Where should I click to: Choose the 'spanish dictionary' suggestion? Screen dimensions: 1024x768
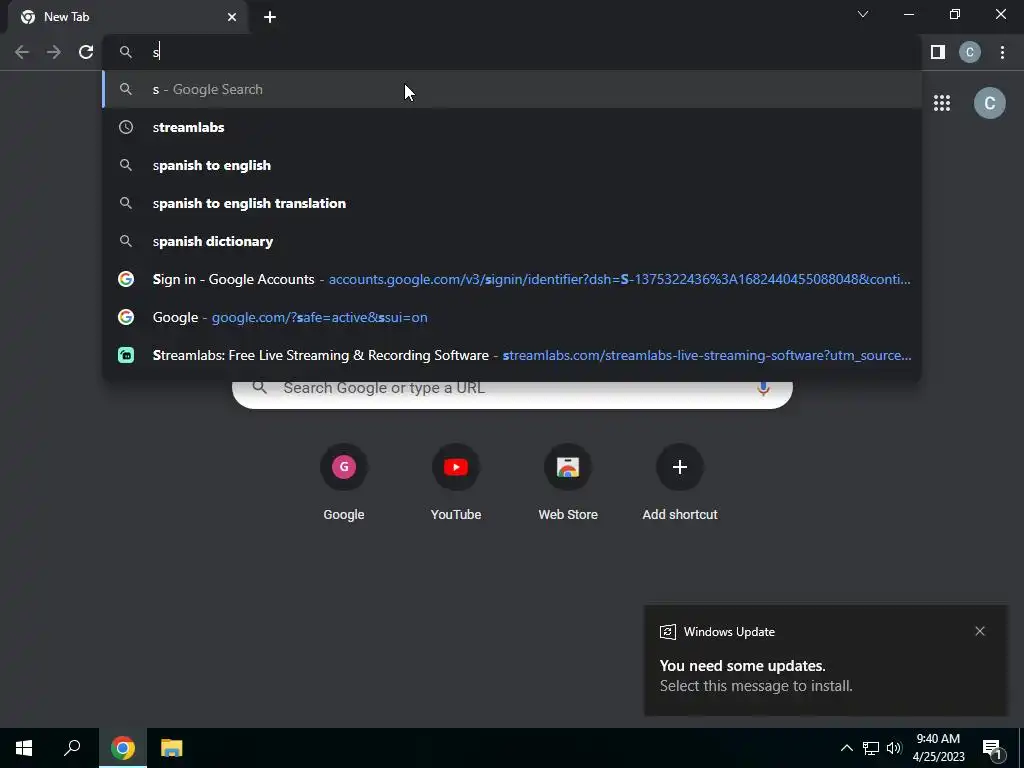pos(512,241)
